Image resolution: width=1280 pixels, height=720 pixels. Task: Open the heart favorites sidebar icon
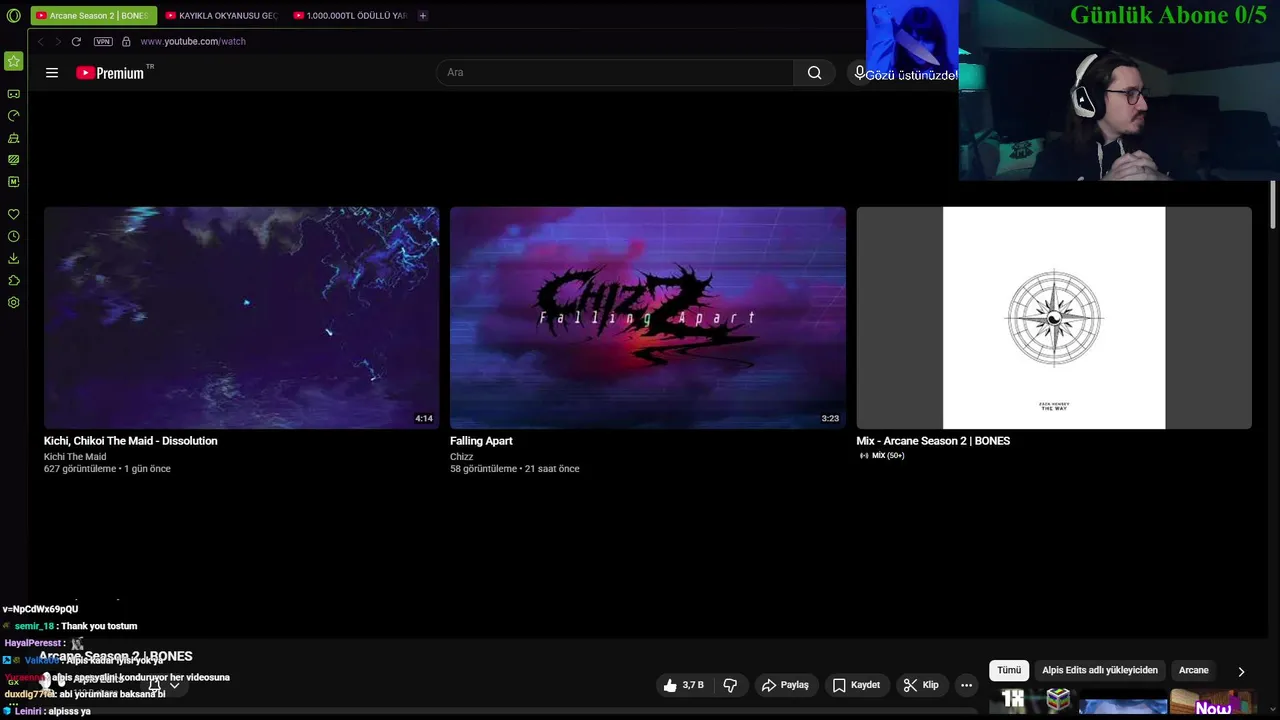pos(13,214)
